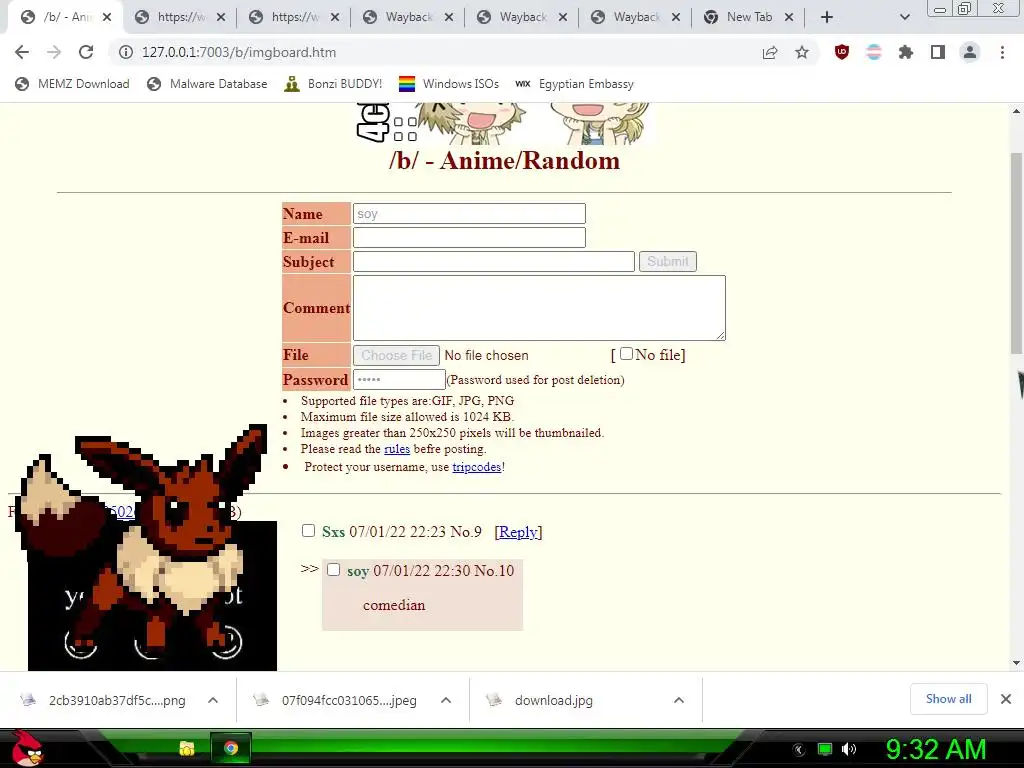Open the Chrome three-dot menu
The image size is (1024, 768).
pyautogui.click(x=1002, y=52)
